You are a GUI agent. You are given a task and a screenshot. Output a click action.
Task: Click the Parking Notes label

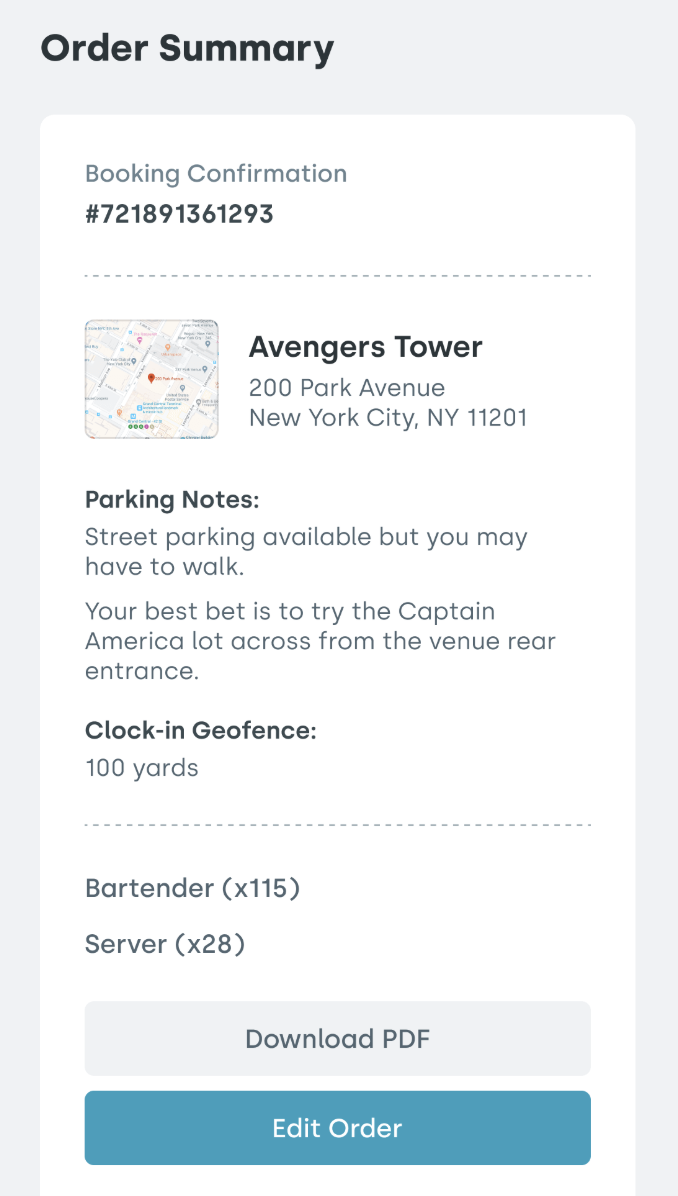click(x=172, y=500)
